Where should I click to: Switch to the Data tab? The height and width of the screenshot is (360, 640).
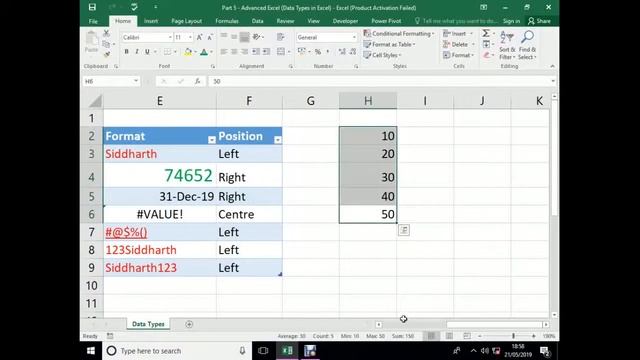click(258, 21)
